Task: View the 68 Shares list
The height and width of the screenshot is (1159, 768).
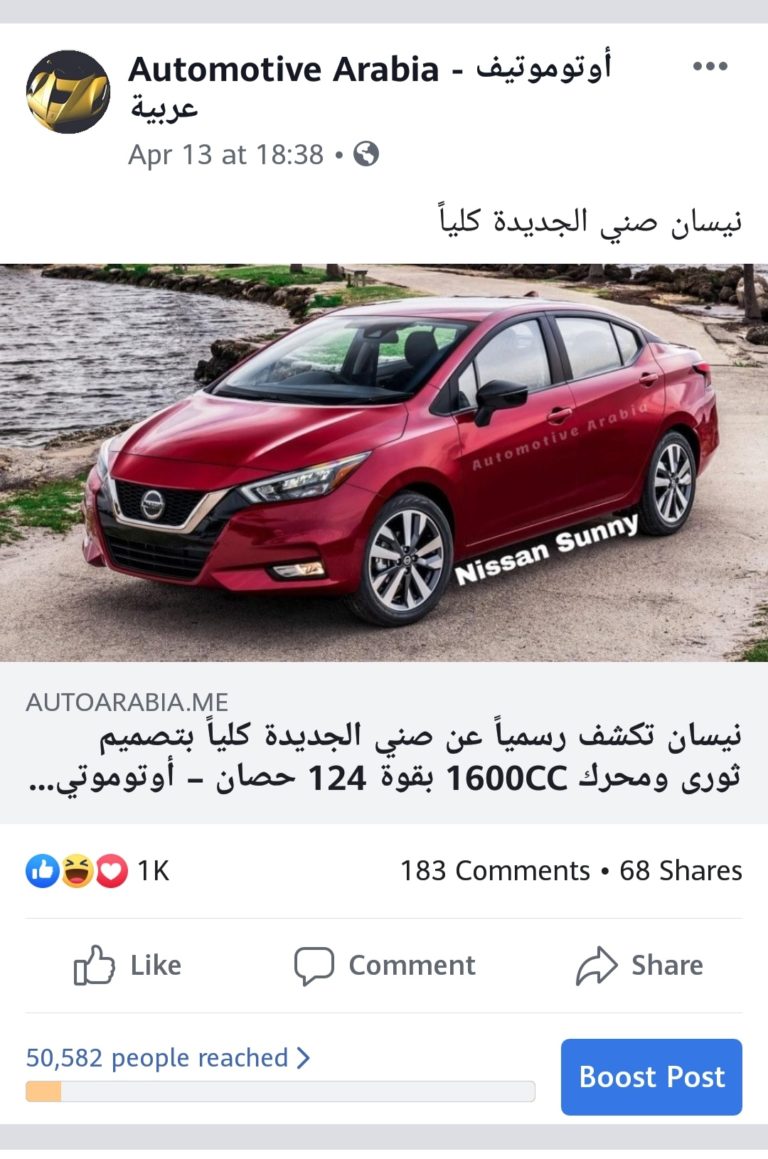Action: point(681,871)
